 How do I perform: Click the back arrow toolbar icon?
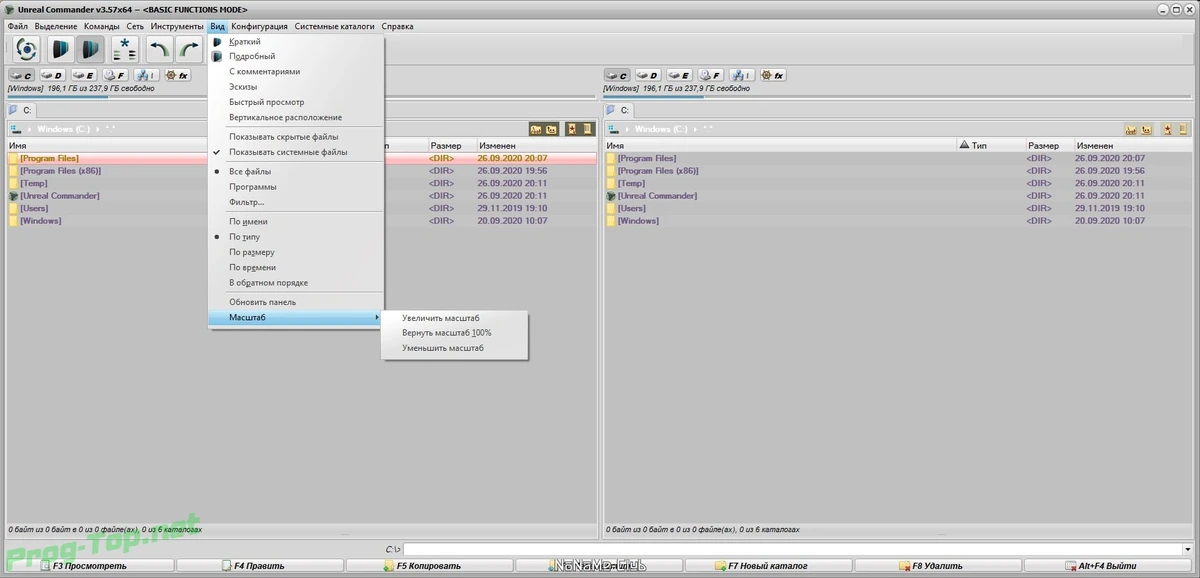(159, 49)
